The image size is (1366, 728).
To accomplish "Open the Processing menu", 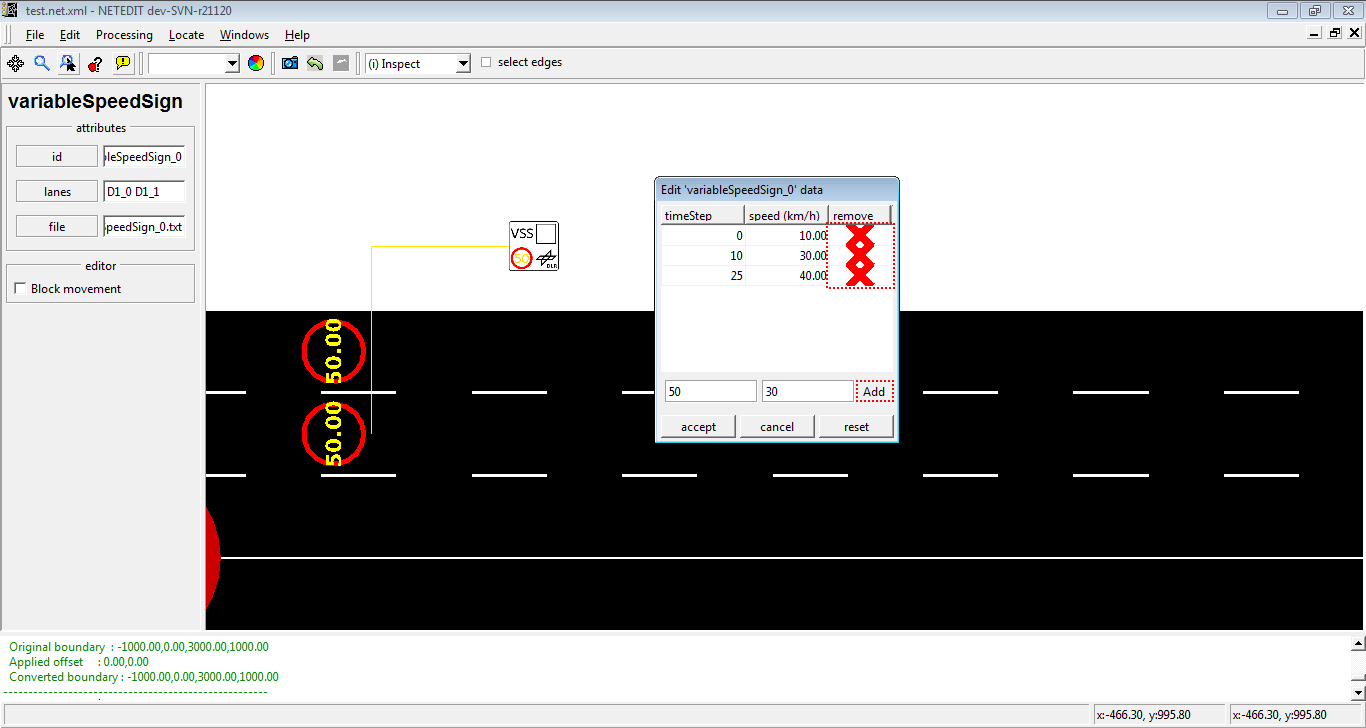I will point(124,35).
